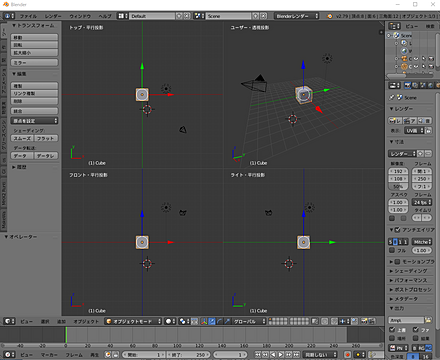The height and width of the screenshot is (360, 440).
Task: Play the animation in reverse
Action: [273, 355]
